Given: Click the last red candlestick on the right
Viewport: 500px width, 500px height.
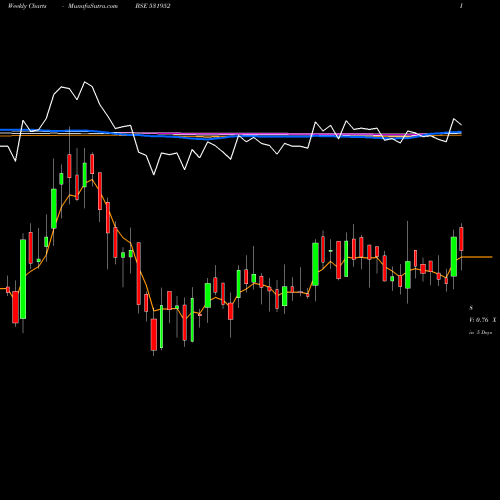Looking at the screenshot, I should click(461, 239).
